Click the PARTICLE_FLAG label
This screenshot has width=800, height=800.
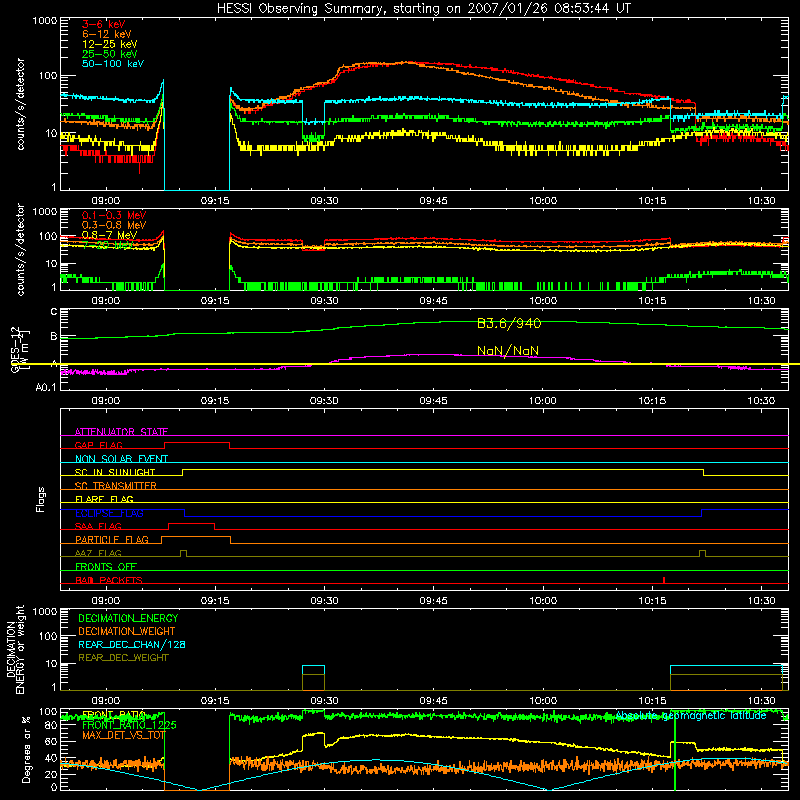[112, 540]
